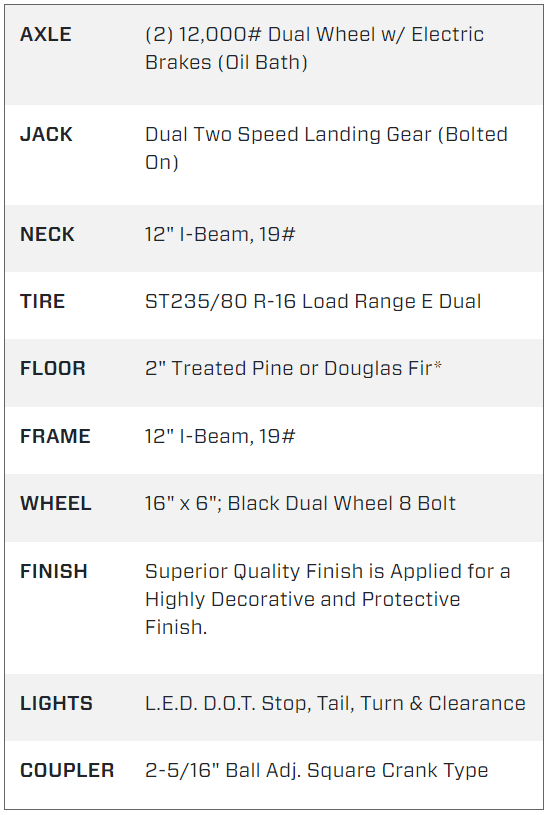Click the WHEEL row label

(x=56, y=503)
